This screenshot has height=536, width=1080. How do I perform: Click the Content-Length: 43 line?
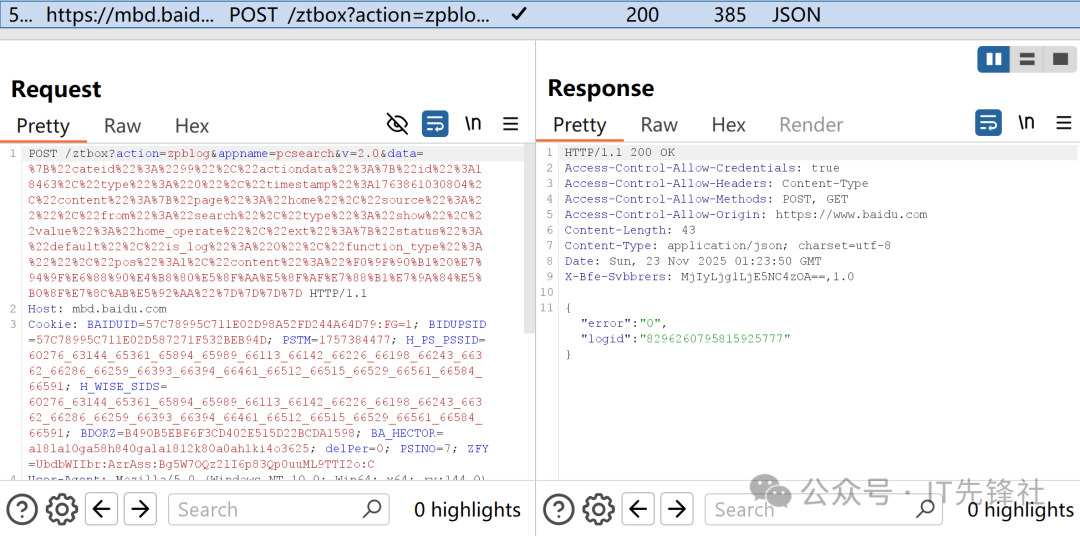630,230
